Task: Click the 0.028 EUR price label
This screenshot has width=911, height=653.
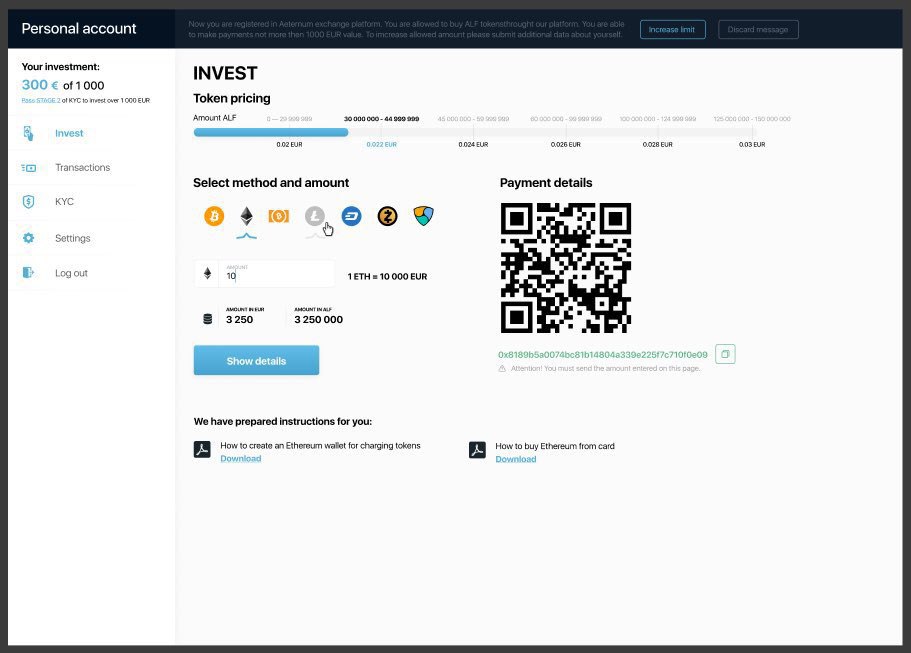Action: click(x=658, y=144)
